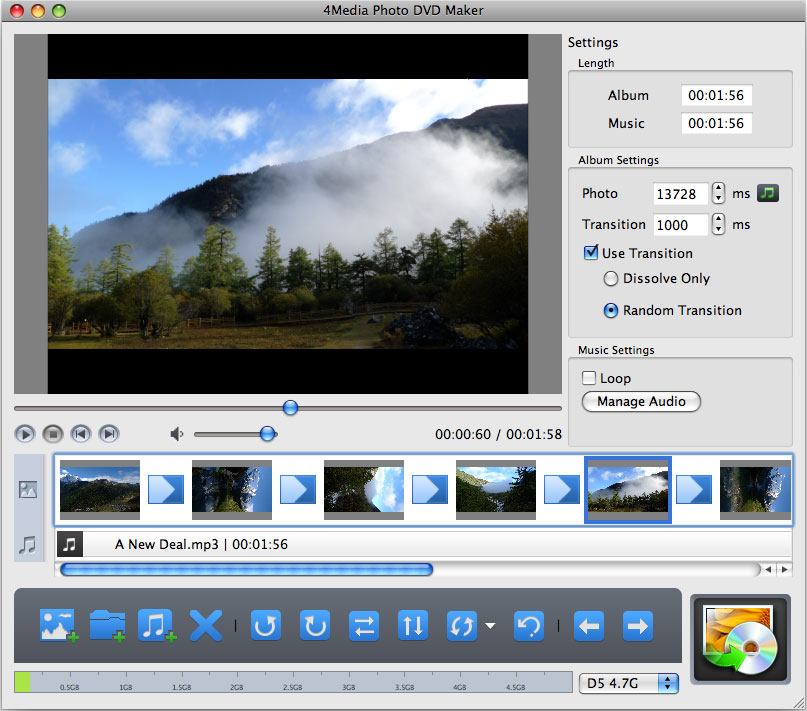Switch to the music track tab

[x=28, y=545]
